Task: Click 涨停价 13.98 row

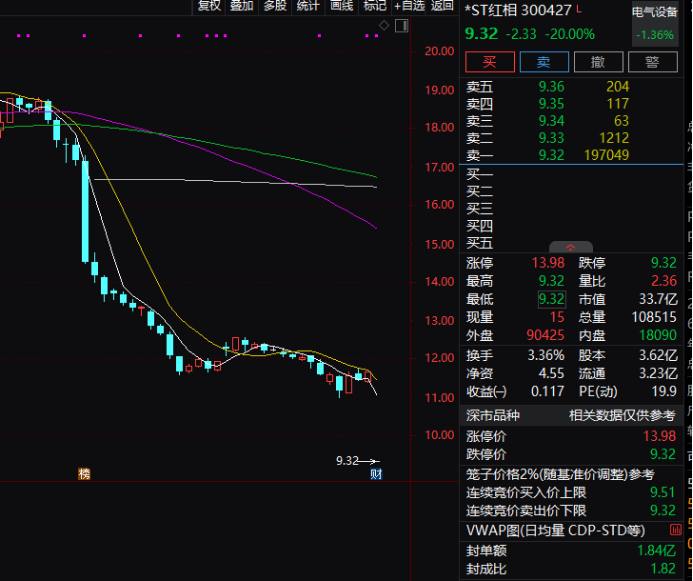Action: 571,436
